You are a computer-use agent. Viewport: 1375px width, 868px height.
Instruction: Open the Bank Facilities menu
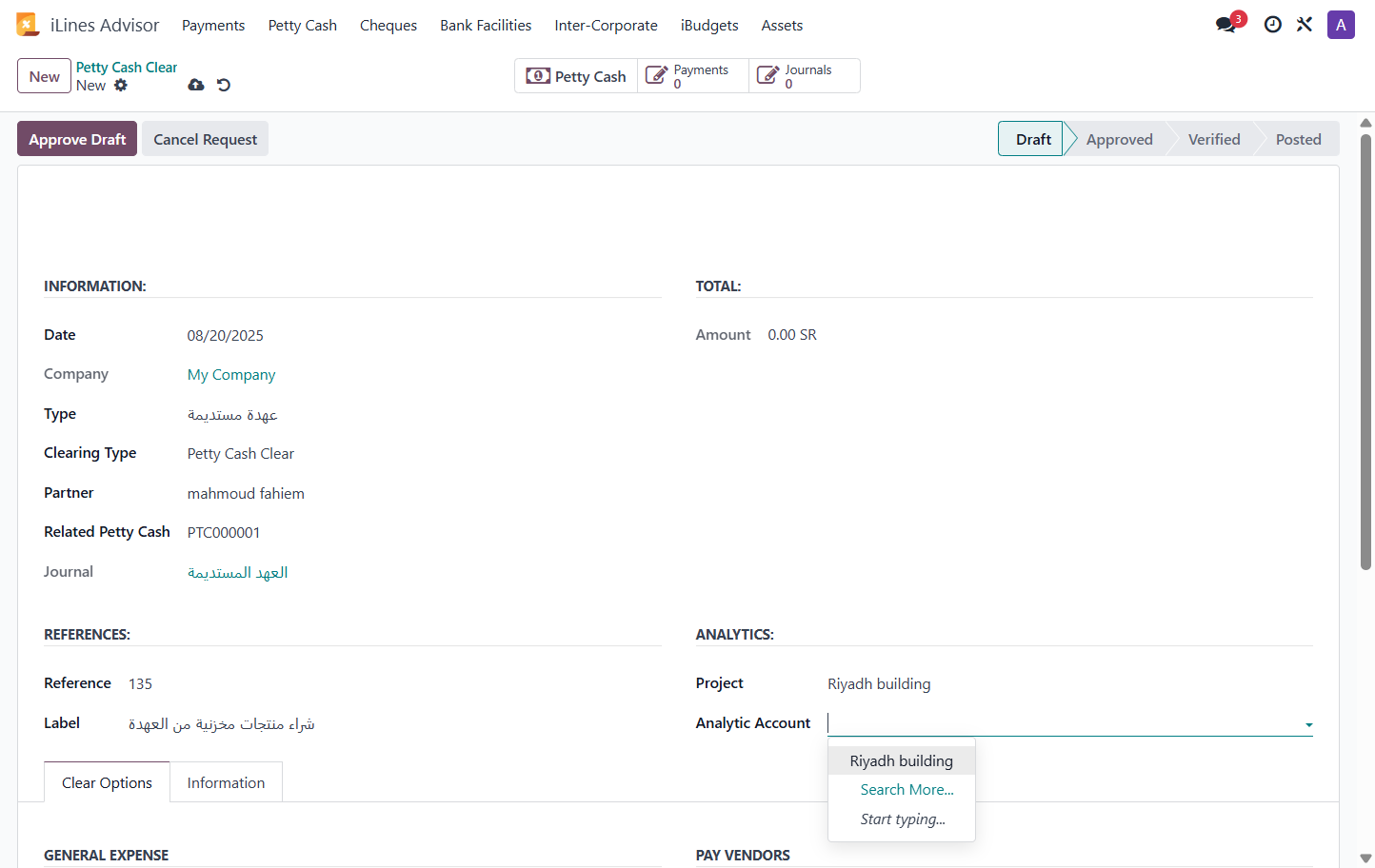point(486,26)
